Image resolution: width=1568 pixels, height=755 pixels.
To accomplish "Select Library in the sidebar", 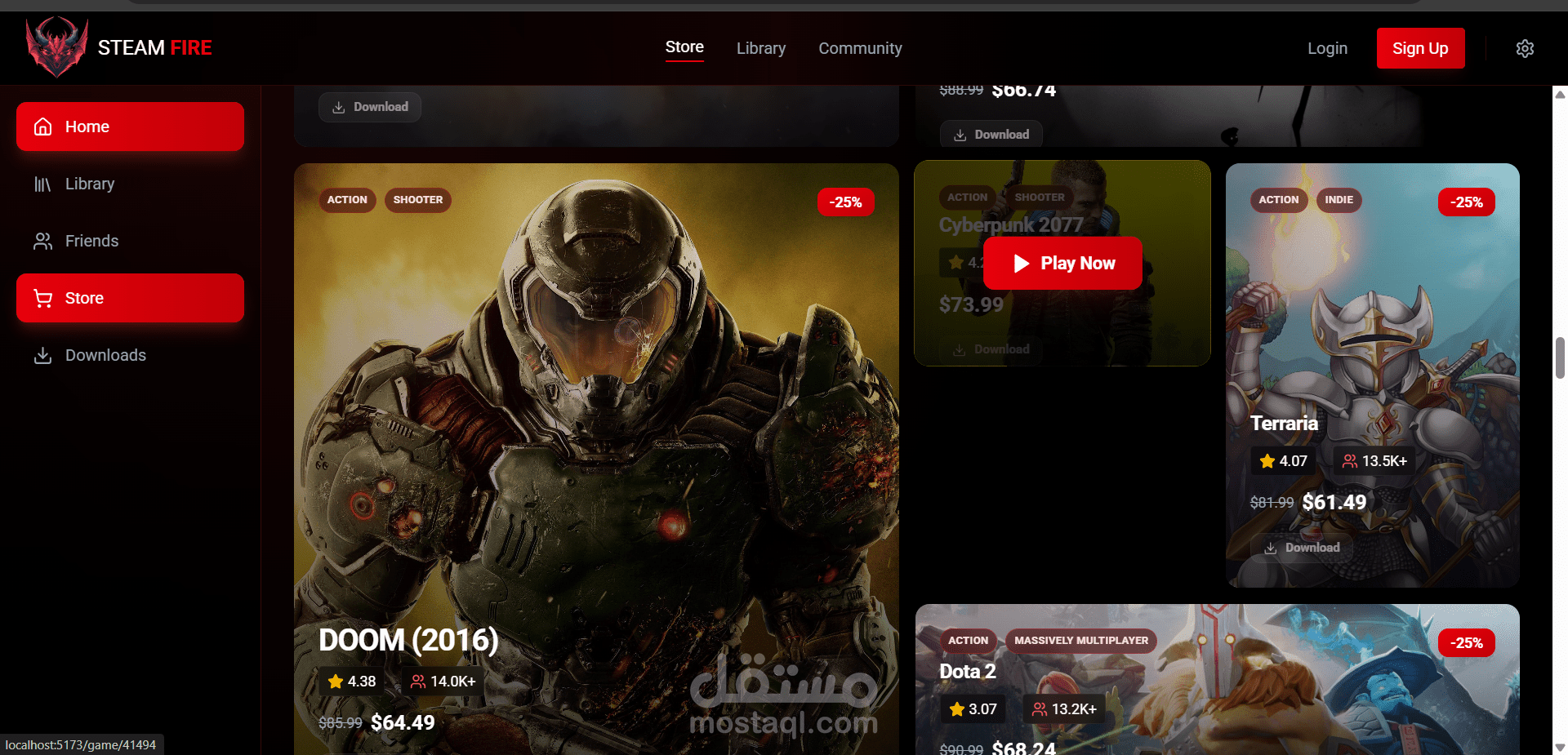I will click(130, 184).
